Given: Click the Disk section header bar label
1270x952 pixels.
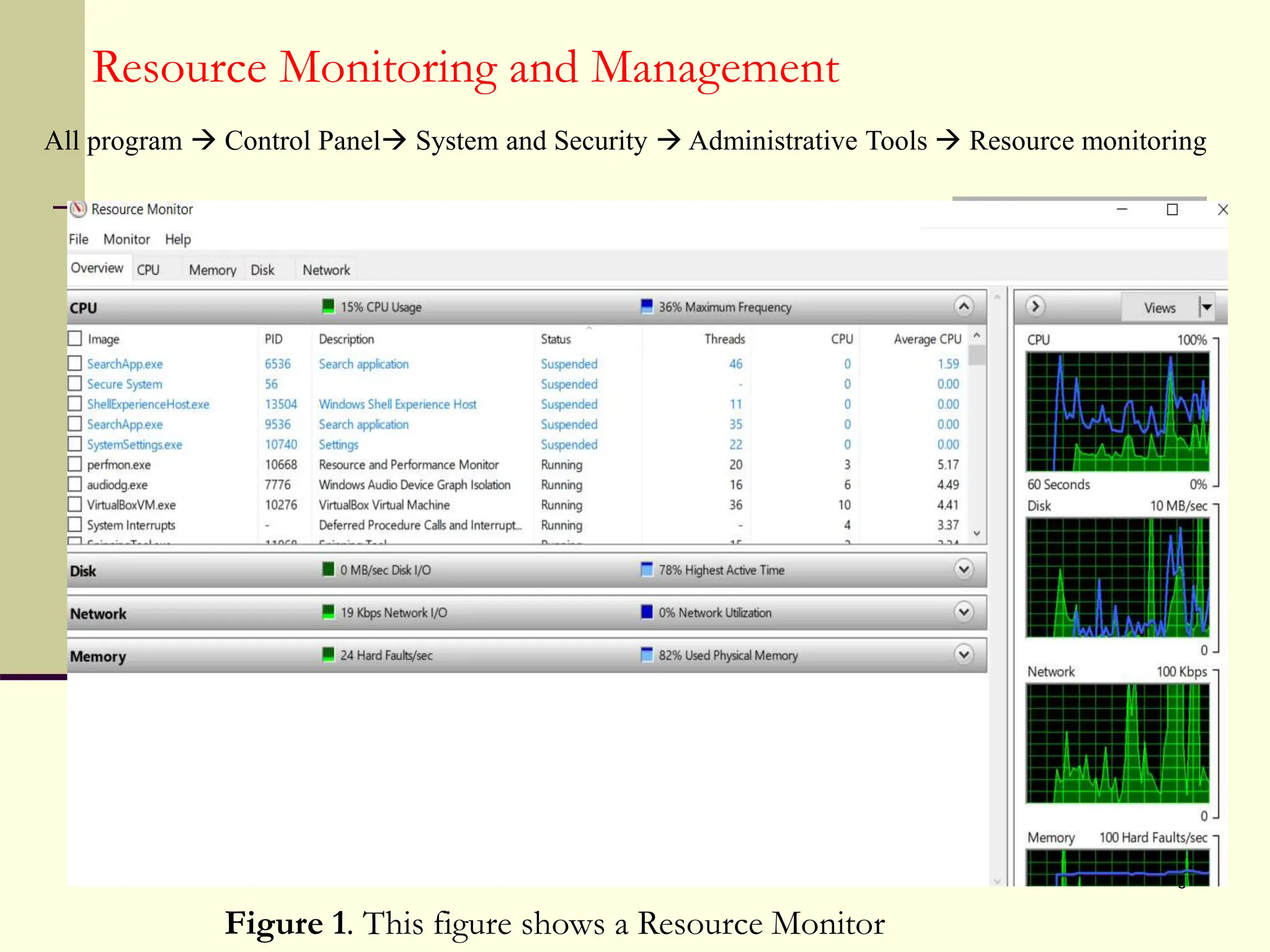Looking at the screenshot, I should pos(83,571).
